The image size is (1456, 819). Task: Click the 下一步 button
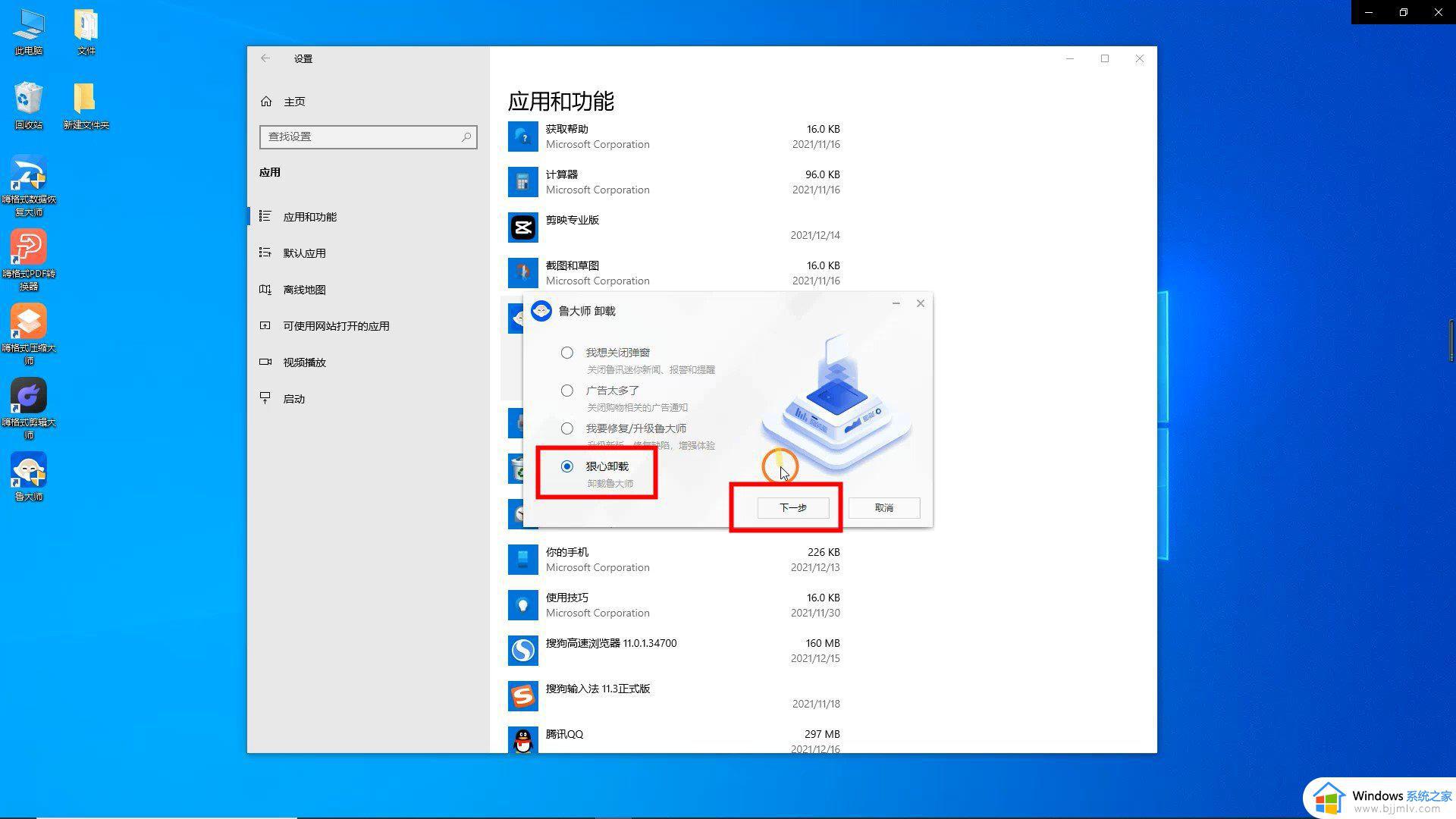793,508
